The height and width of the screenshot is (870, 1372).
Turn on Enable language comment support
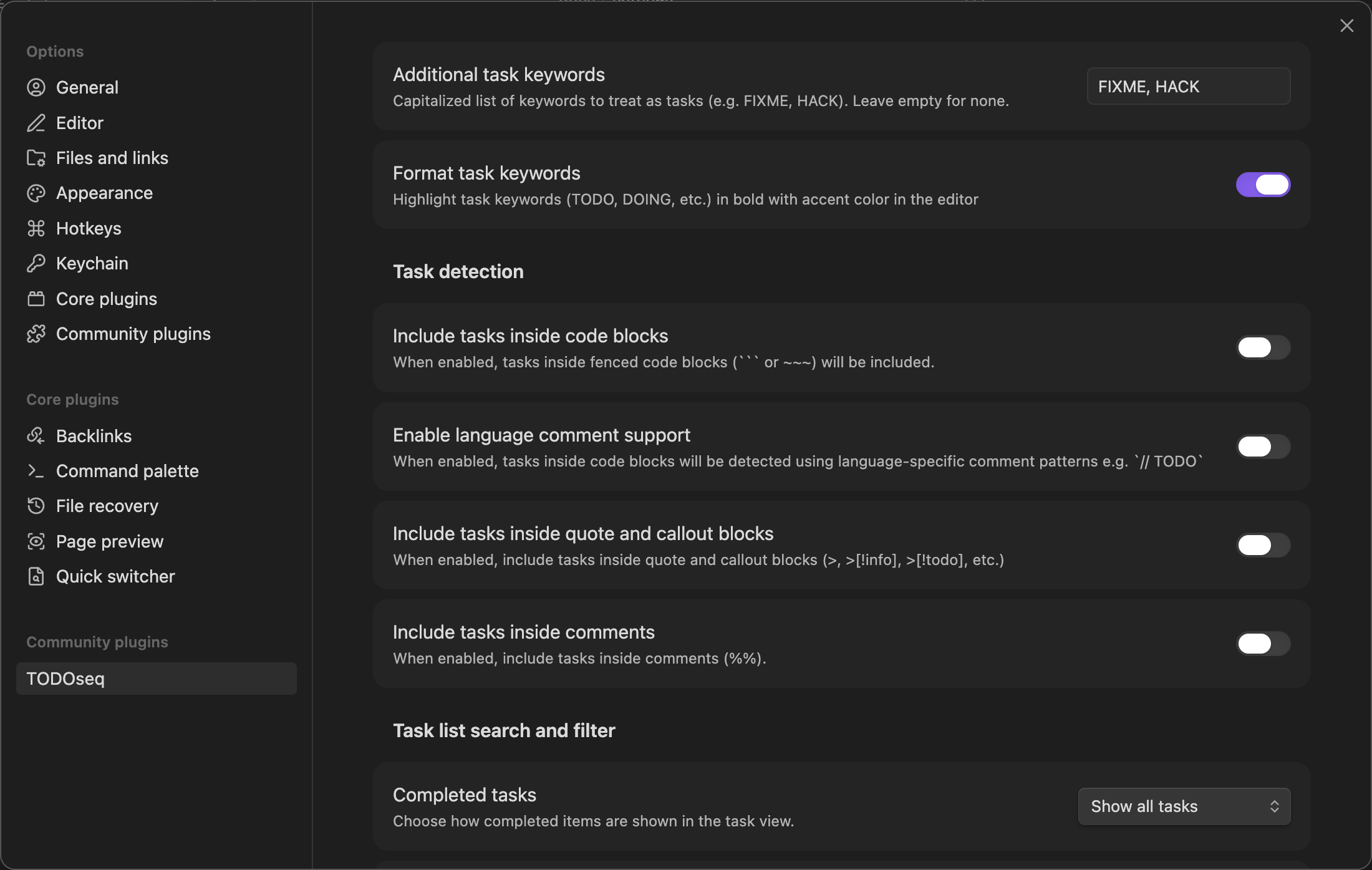1262,446
